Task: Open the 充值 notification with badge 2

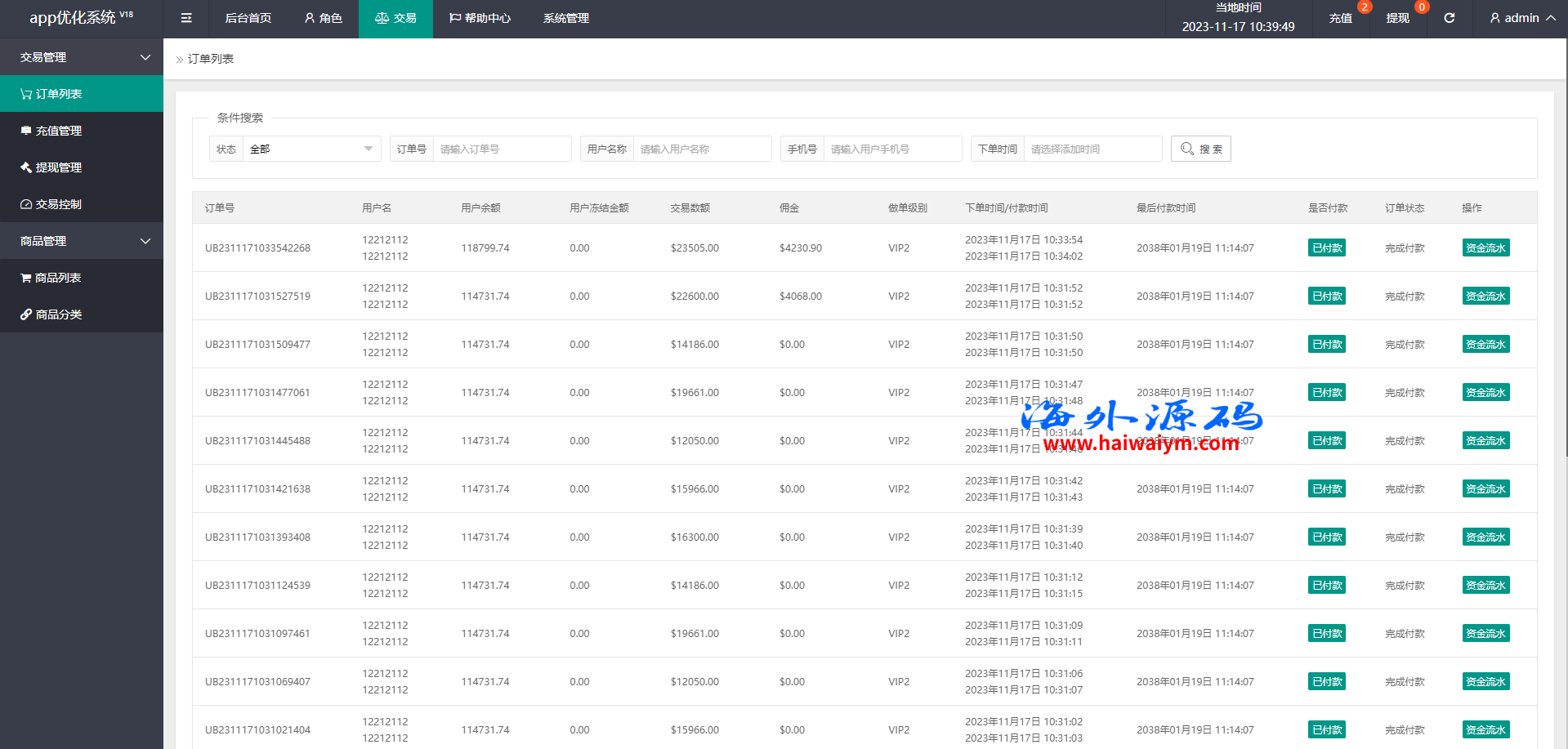Action: pyautogui.click(x=1340, y=18)
